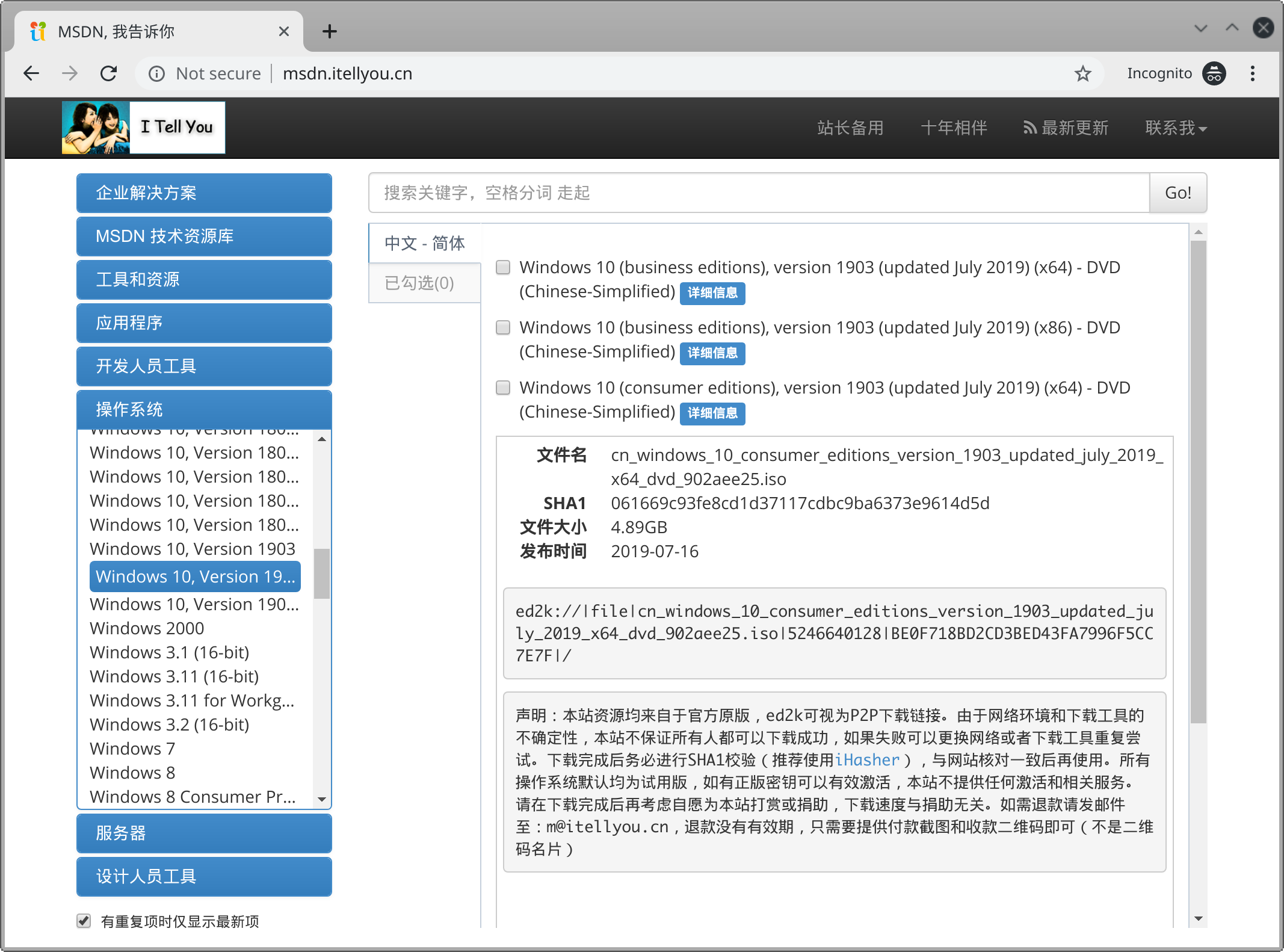Click OS list scrollbar up arrow
Viewport: 1284px width, 952px height.
[322, 439]
